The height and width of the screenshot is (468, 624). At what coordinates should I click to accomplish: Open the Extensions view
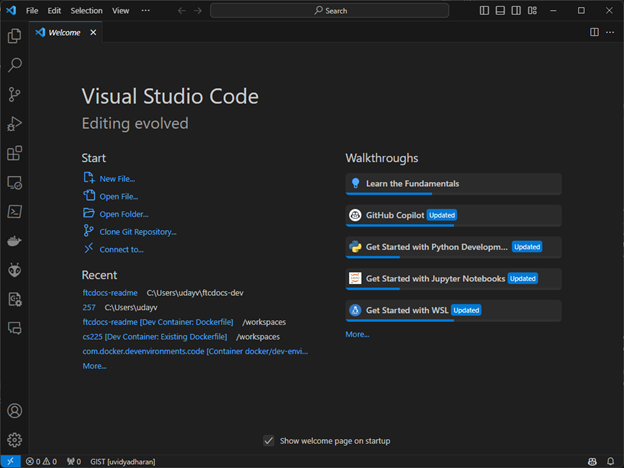click(x=14, y=153)
